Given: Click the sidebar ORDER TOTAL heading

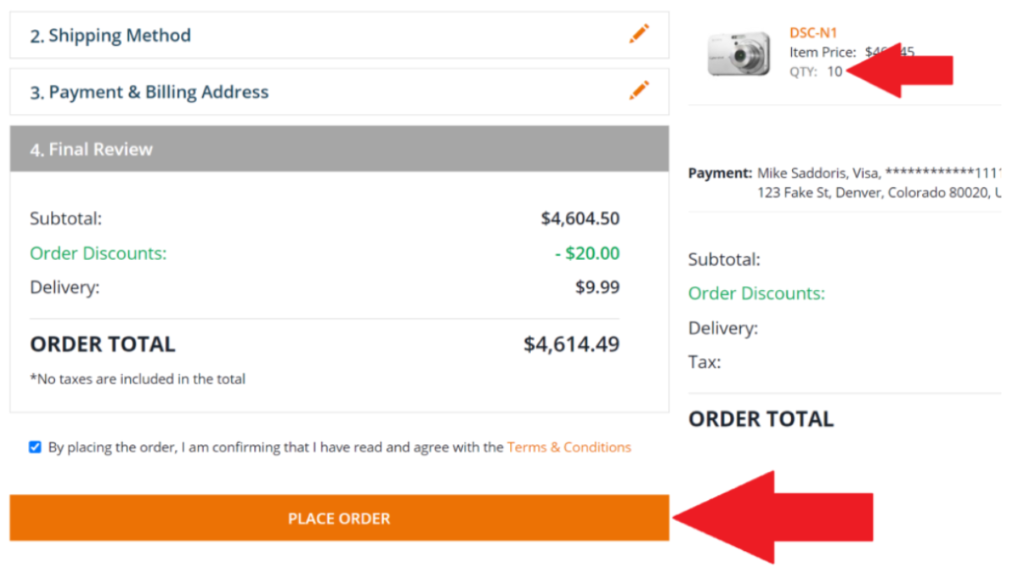Looking at the screenshot, I should click(761, 419).
